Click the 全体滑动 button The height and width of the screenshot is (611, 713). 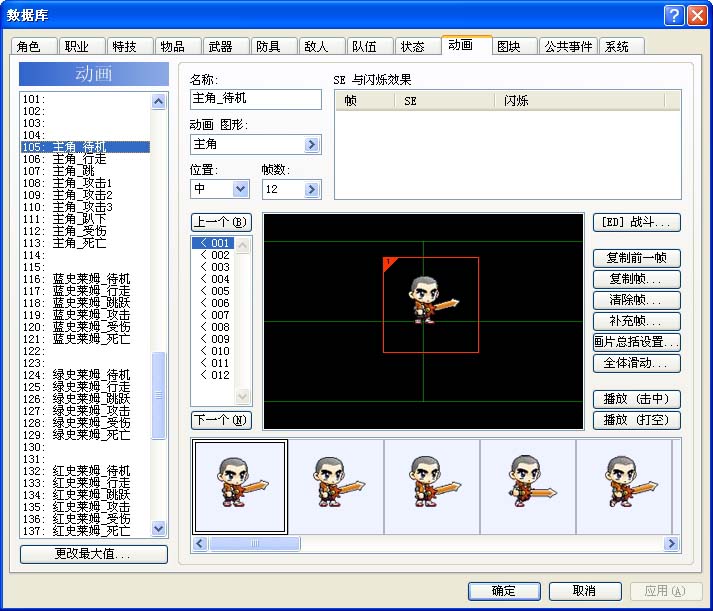(637, 363)
